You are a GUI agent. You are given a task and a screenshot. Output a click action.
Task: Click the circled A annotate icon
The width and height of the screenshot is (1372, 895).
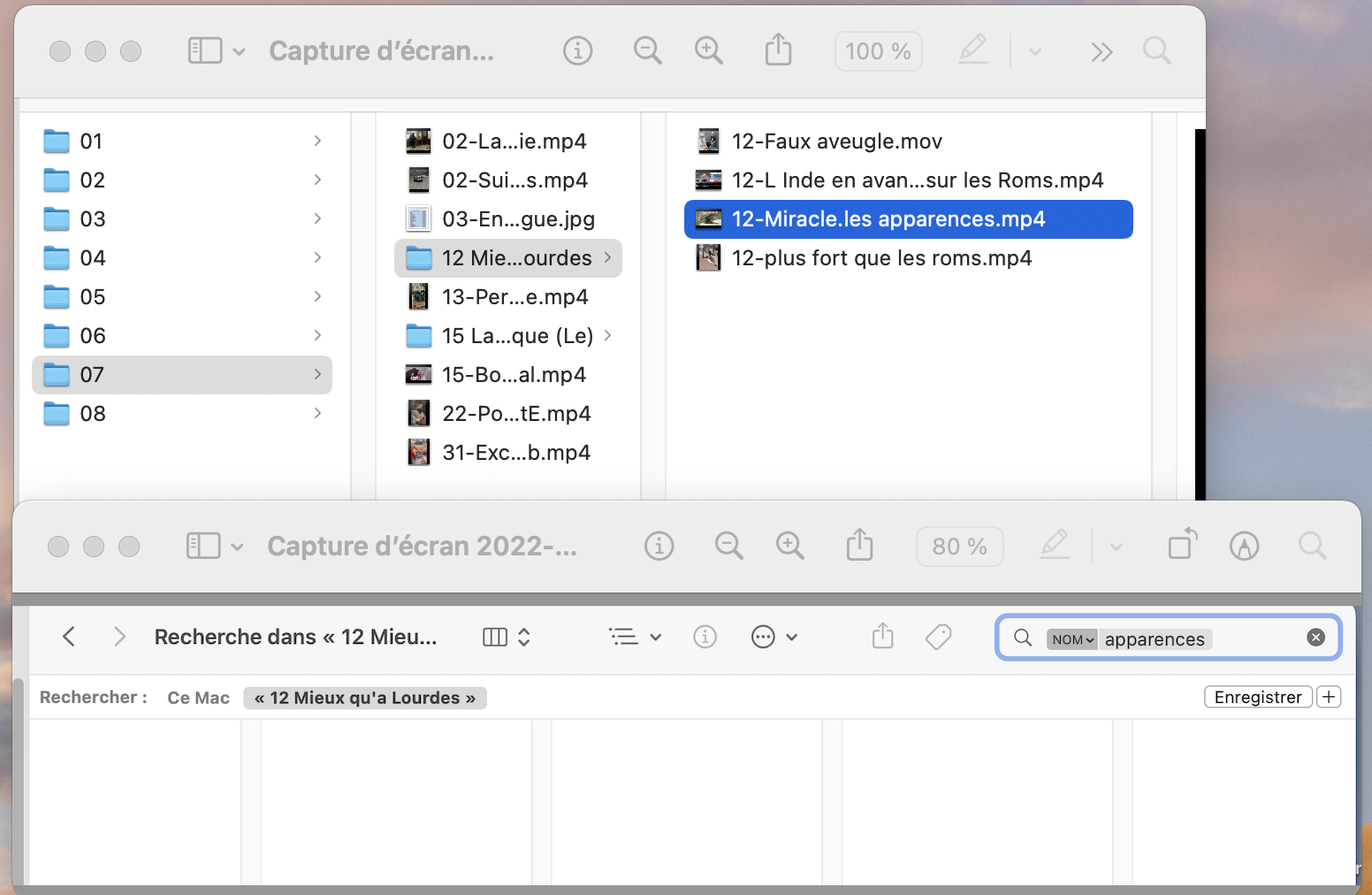(1244, 547)
